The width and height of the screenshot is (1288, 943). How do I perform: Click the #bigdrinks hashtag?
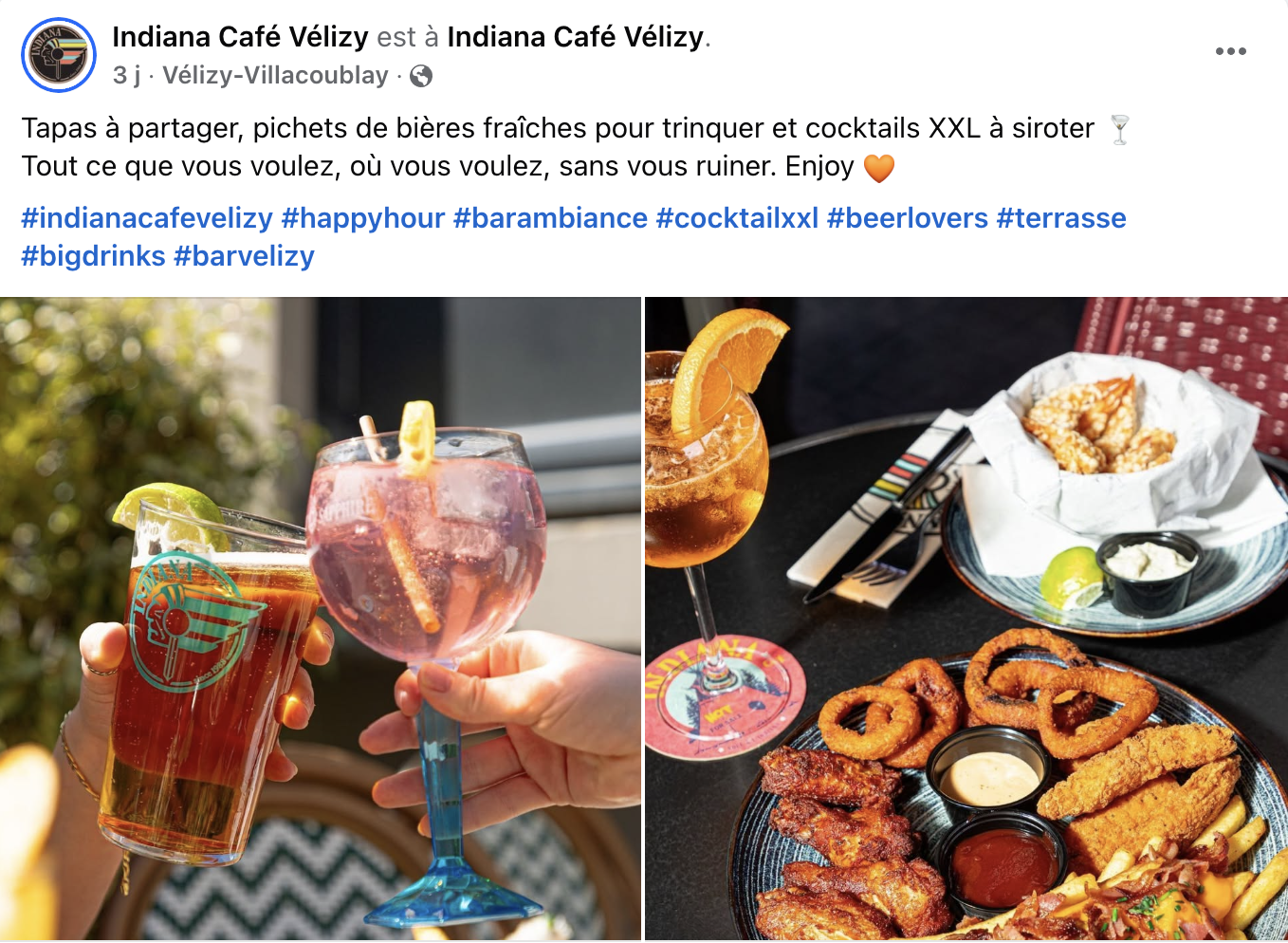pyautogui.click(x=93, y=256)
